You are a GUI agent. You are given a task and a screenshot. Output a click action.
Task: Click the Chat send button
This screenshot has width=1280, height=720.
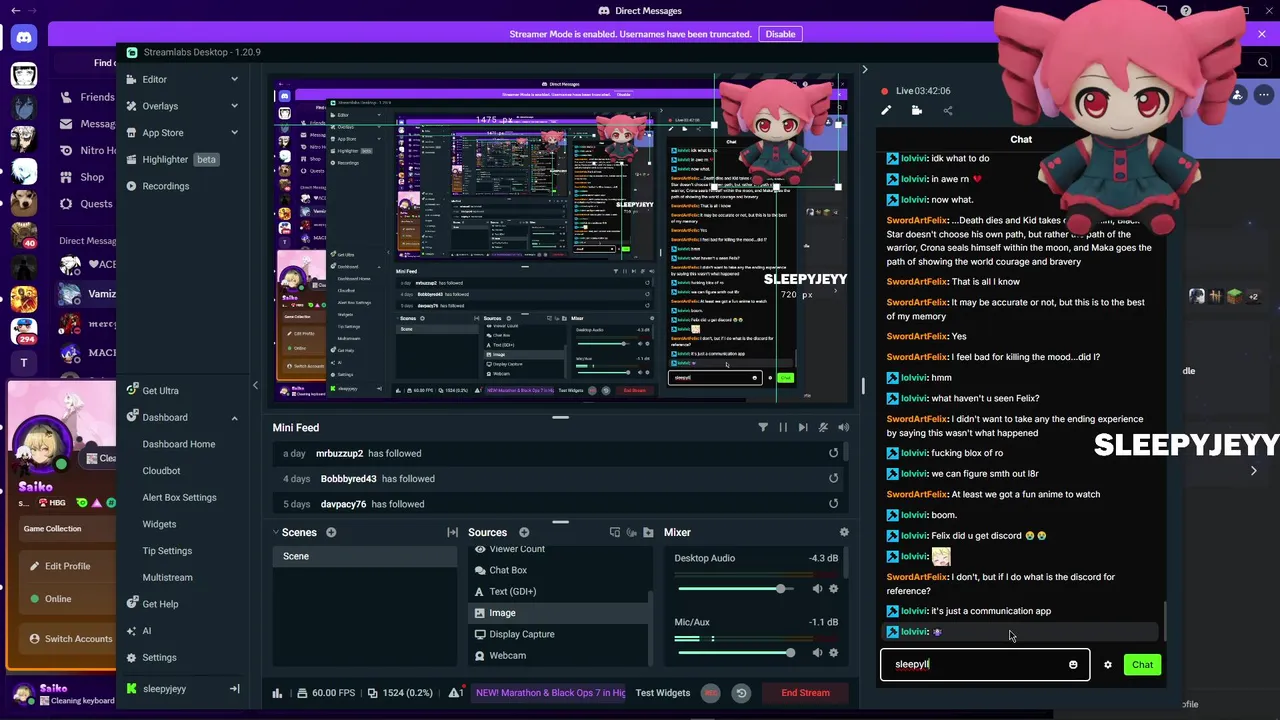click(x=1142, y=665)
